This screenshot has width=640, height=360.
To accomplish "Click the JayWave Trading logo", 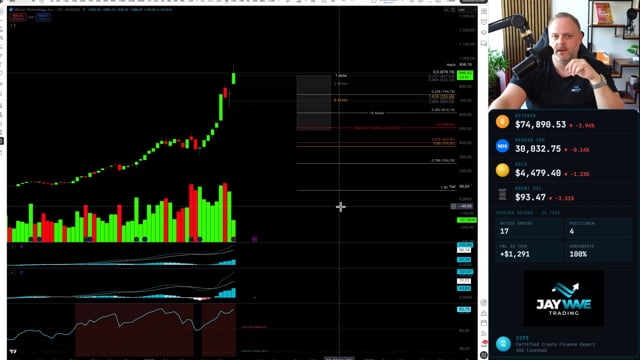I will pyautogui.click(x=563, y=299).
